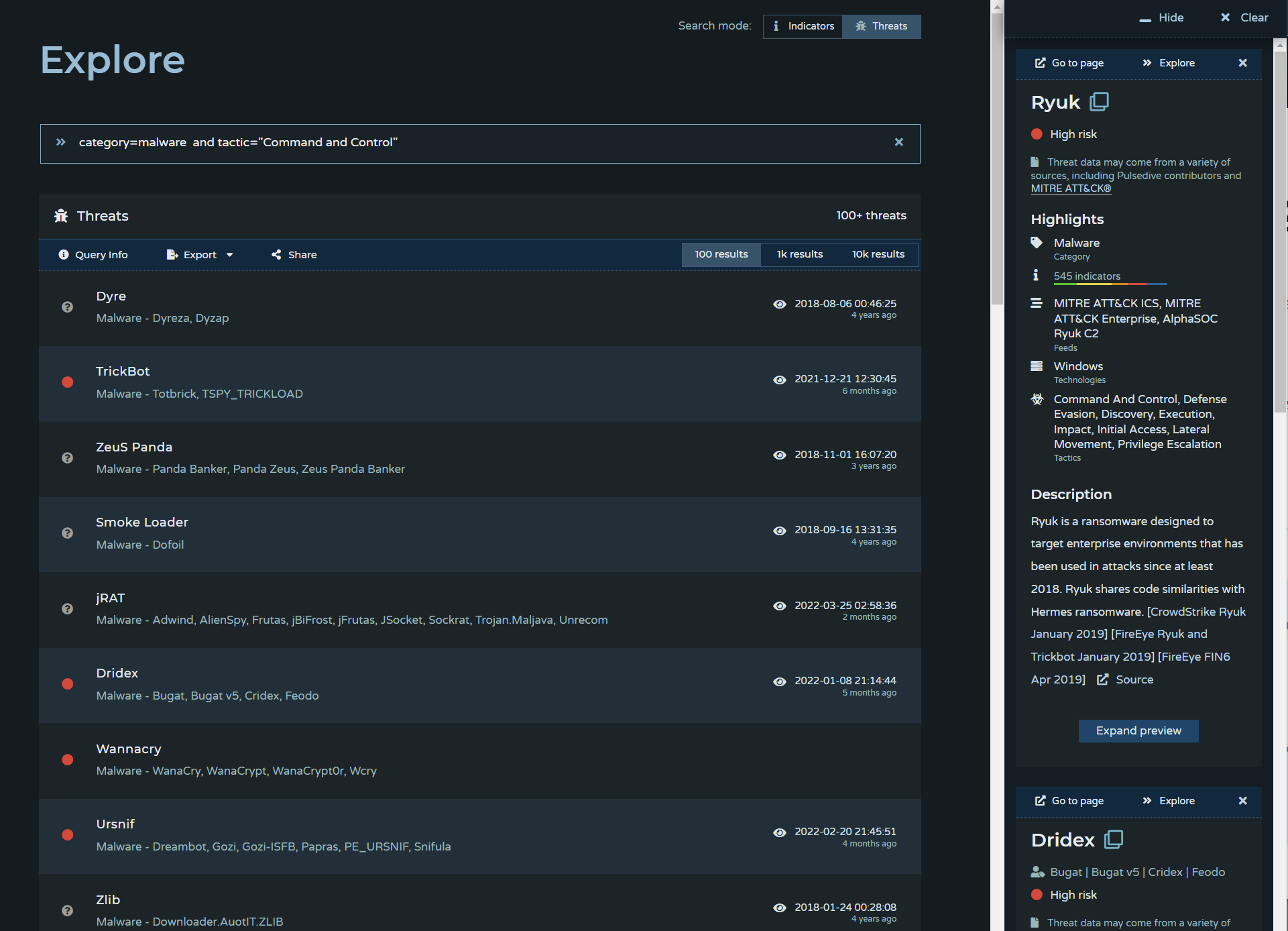Open the MITRE ATT&CK® link in Ryuk card
The width and height of the screenshot is (1288, 931).
pyautogui.click(x=1071, y=188)
